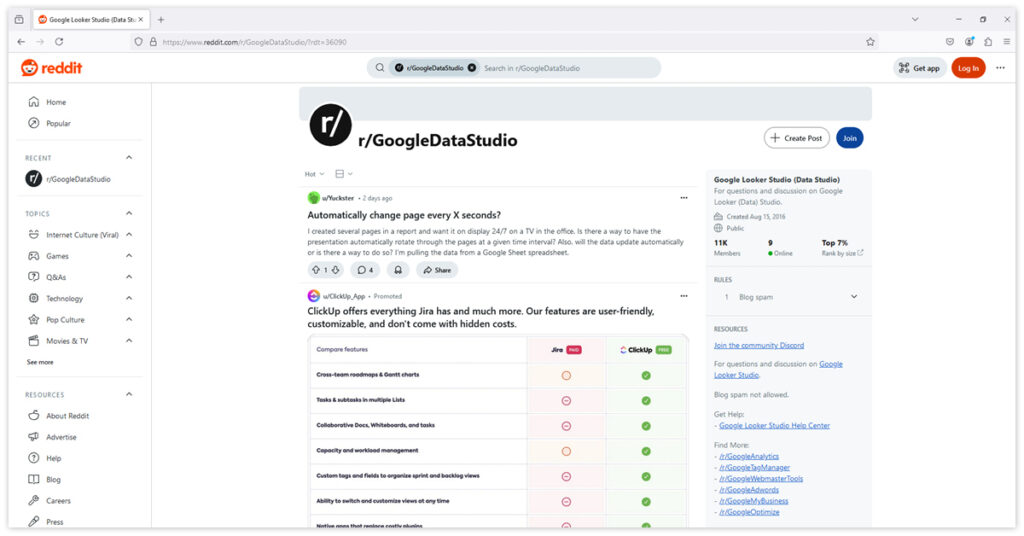
Task: Go to Popular in the sidebar
Action: pos(58,123)
